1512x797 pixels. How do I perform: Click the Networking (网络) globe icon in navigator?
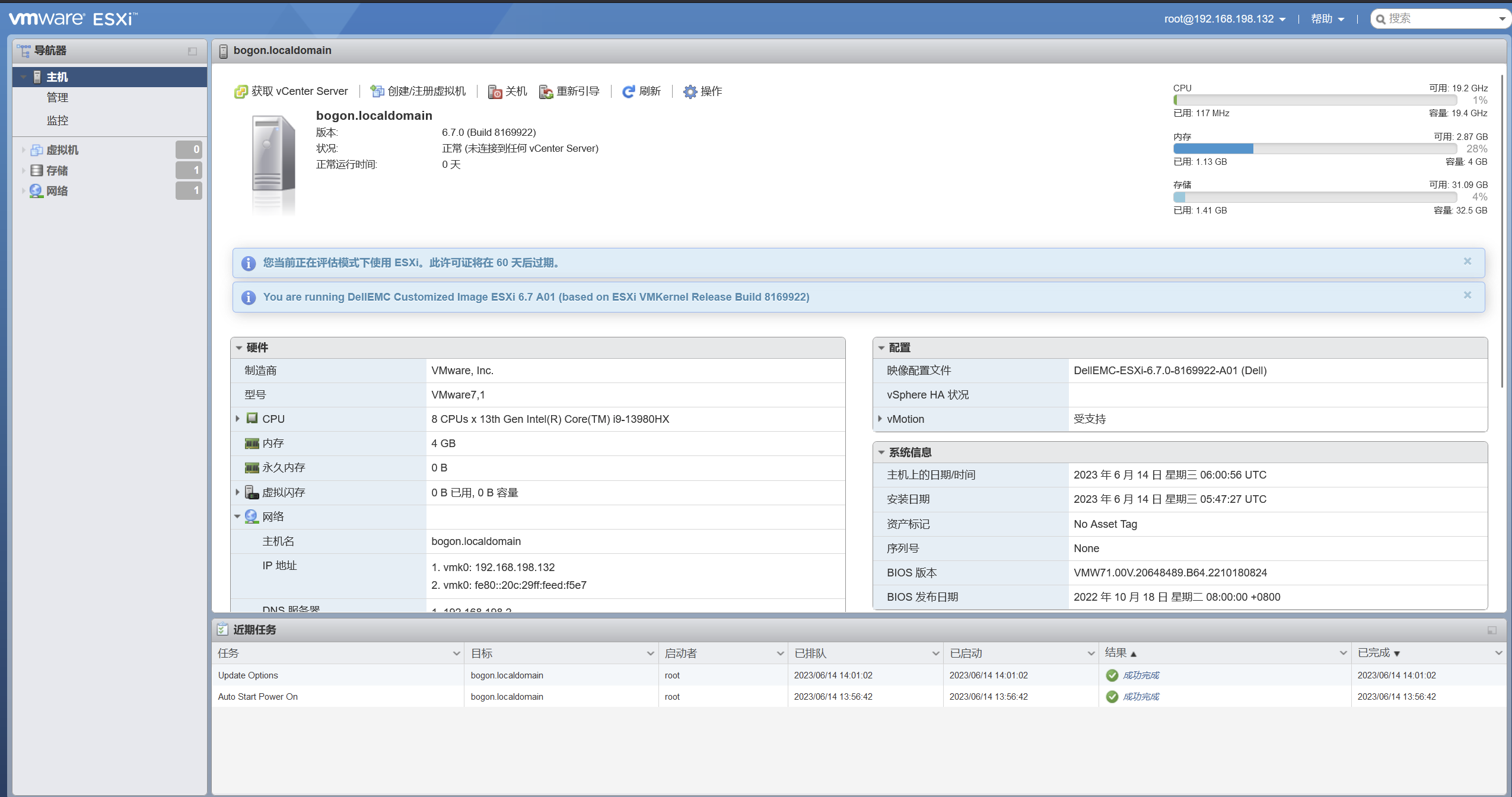click(x=37, y=191)
